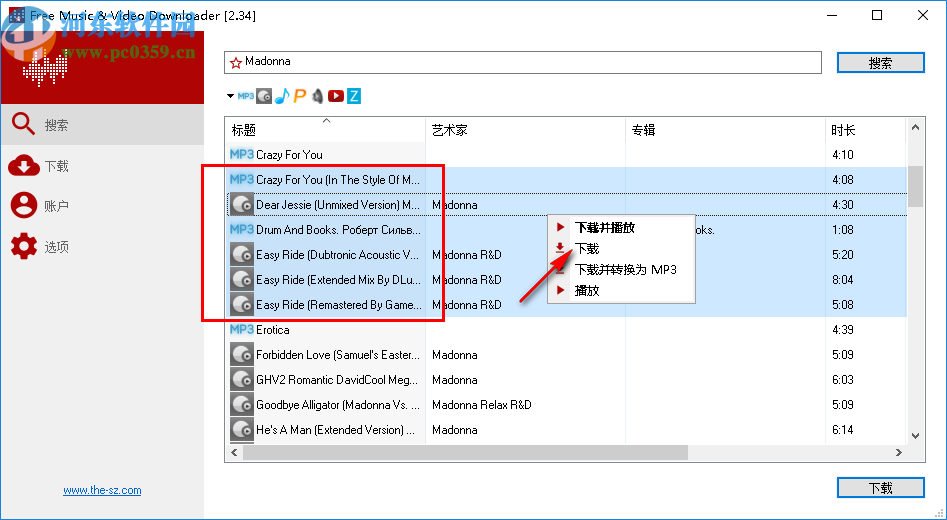Click the red user account icon

click(24, 205)
